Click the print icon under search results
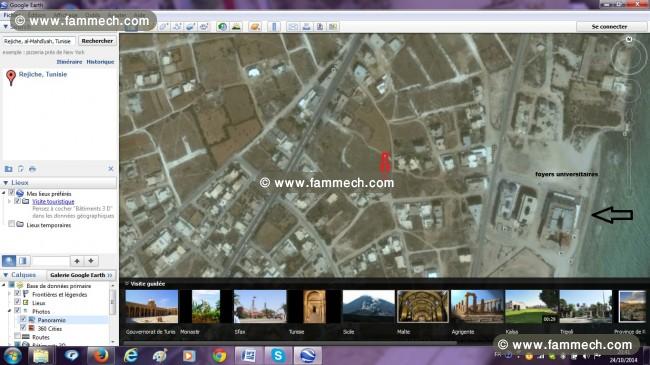 pos(32,169)
